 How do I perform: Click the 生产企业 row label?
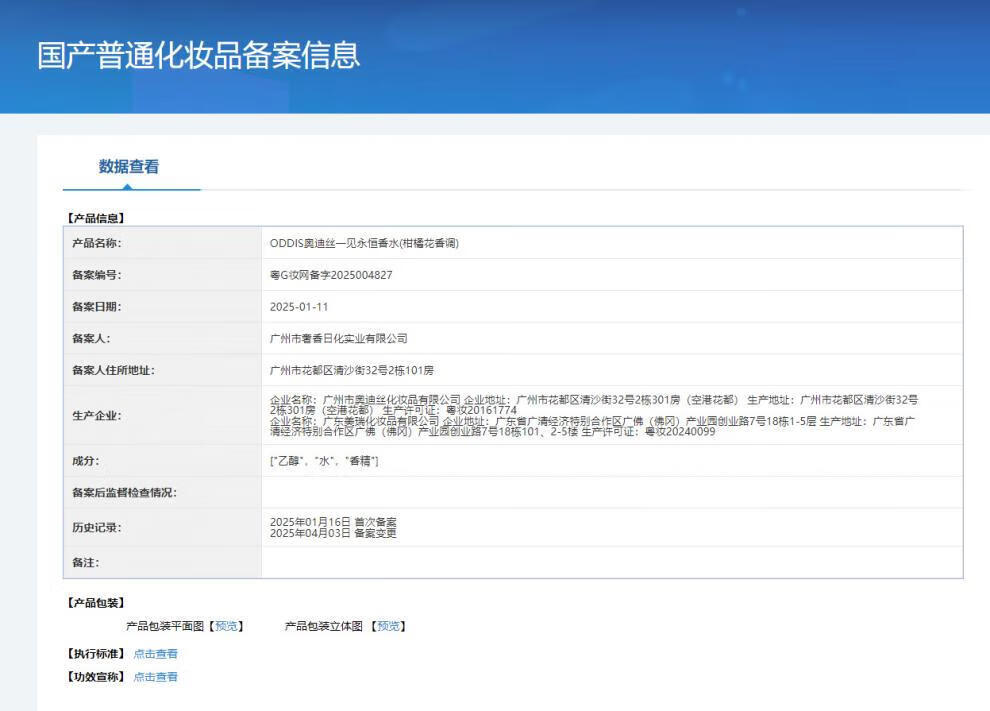coord(96,415)
